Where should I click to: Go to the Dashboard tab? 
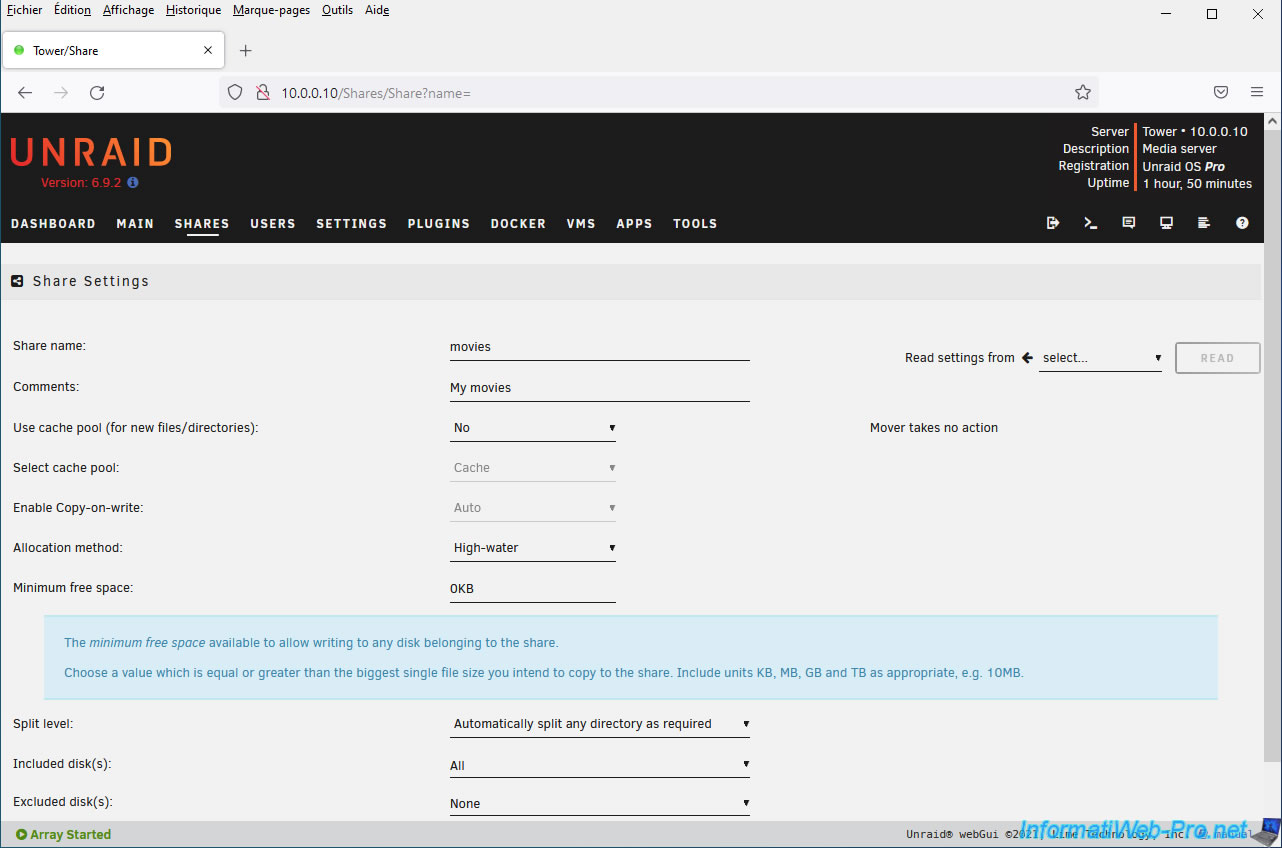pos(53,224)
